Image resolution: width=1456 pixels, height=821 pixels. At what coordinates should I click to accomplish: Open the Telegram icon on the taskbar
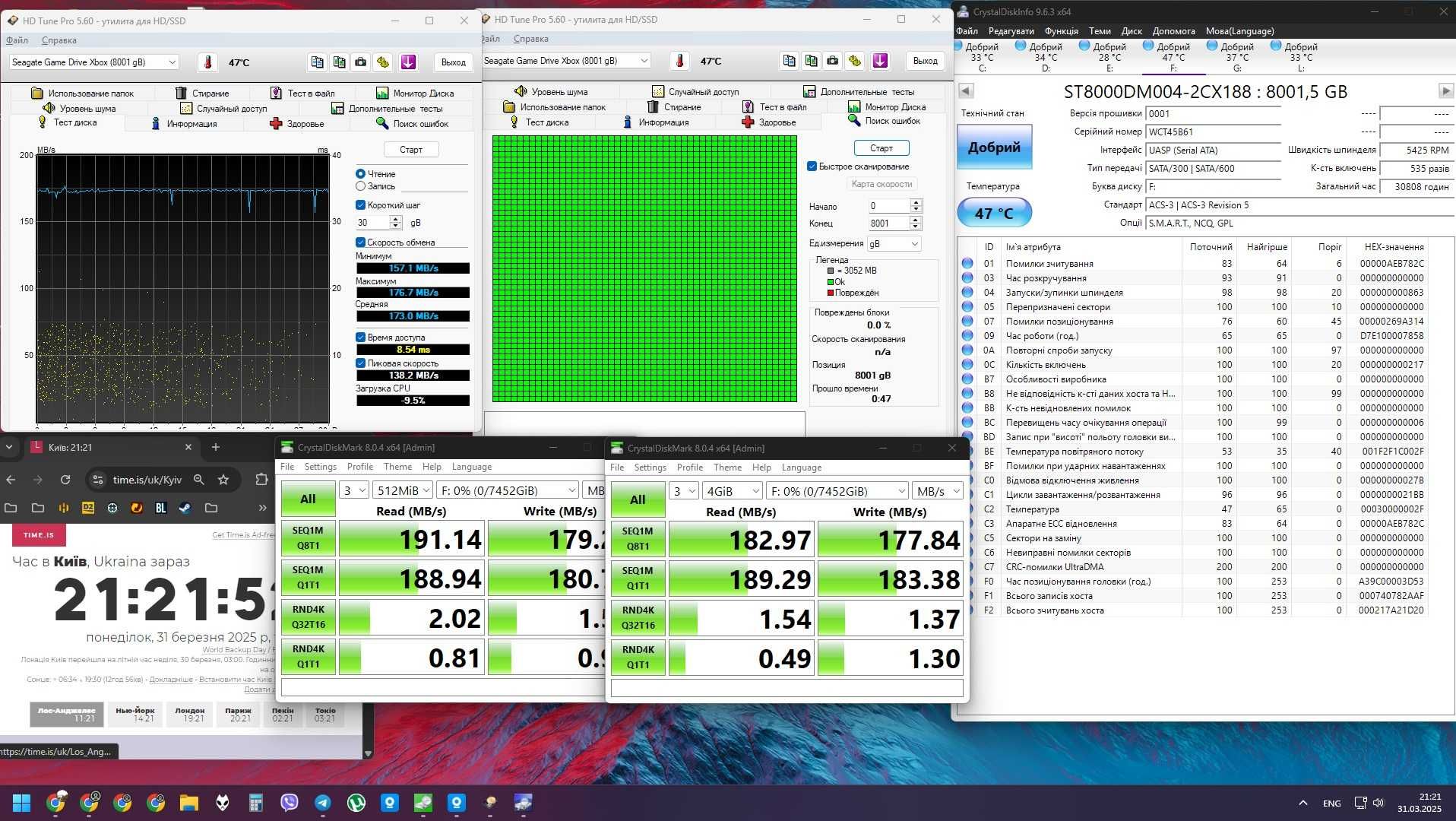click(322, 802)
